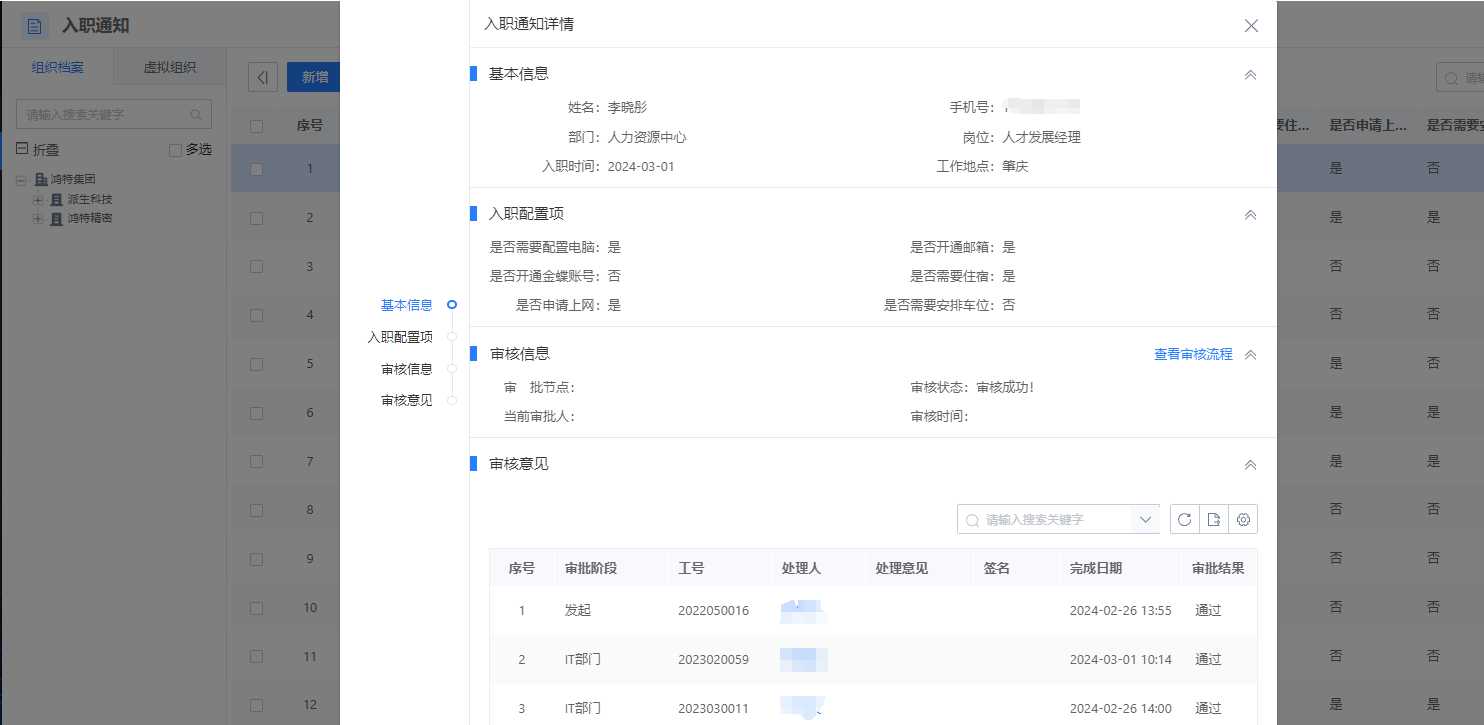Viewport: 1484px width, 725px height.
Task: Enable the 多选 checkbox
Action: pyautogui.click(x=175, y=148)
